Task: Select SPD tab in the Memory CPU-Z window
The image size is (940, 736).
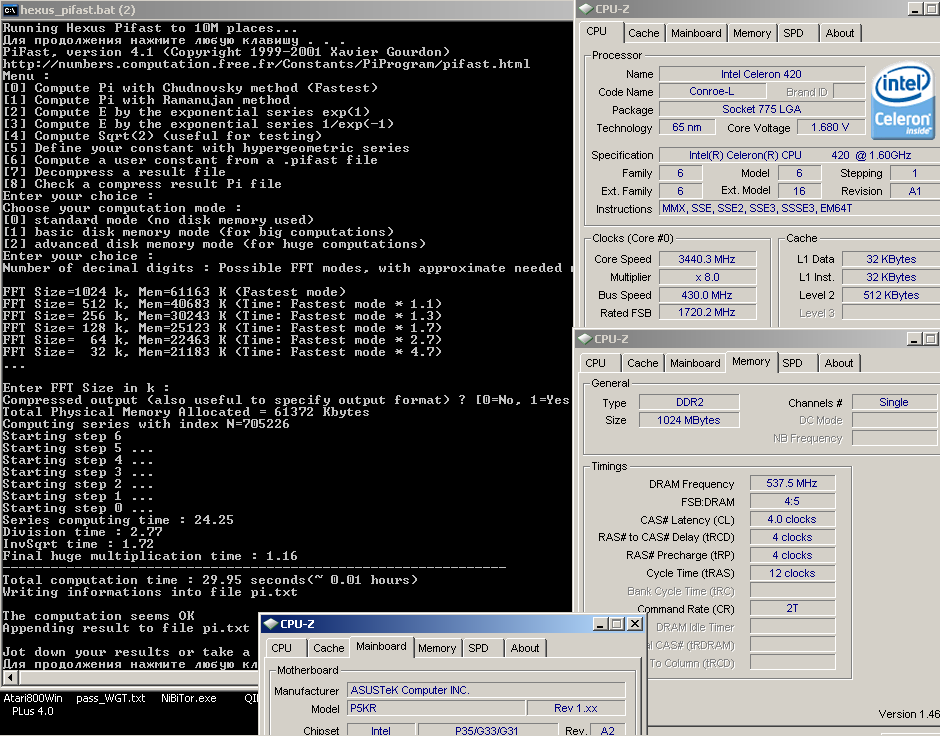Action: click(x=792, y=363)
